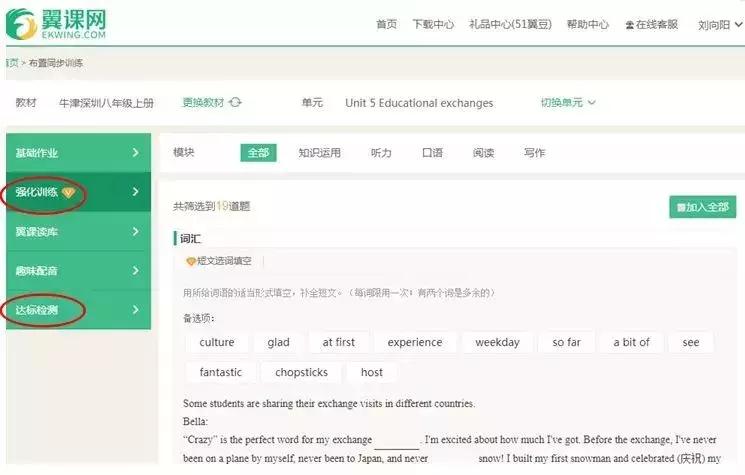Click the refresh icon beside 更换教材

pyautogui.click(x=235, y=102)
